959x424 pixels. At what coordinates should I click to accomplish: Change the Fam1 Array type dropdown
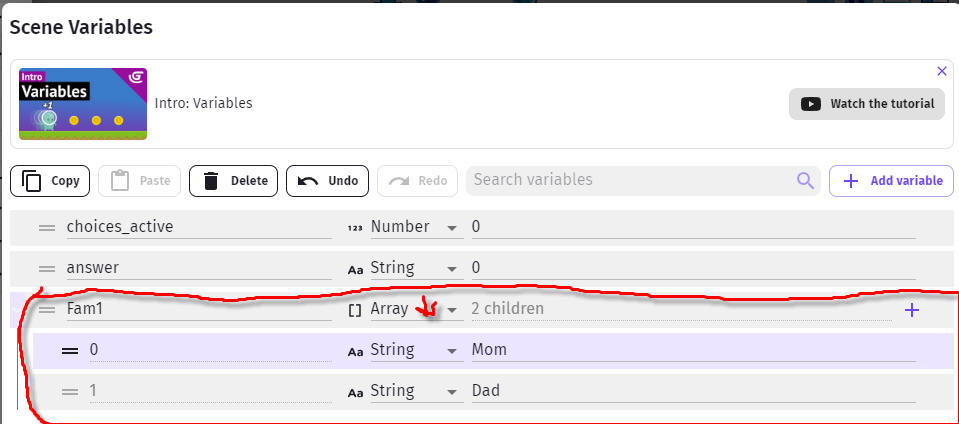coord(413,309)
